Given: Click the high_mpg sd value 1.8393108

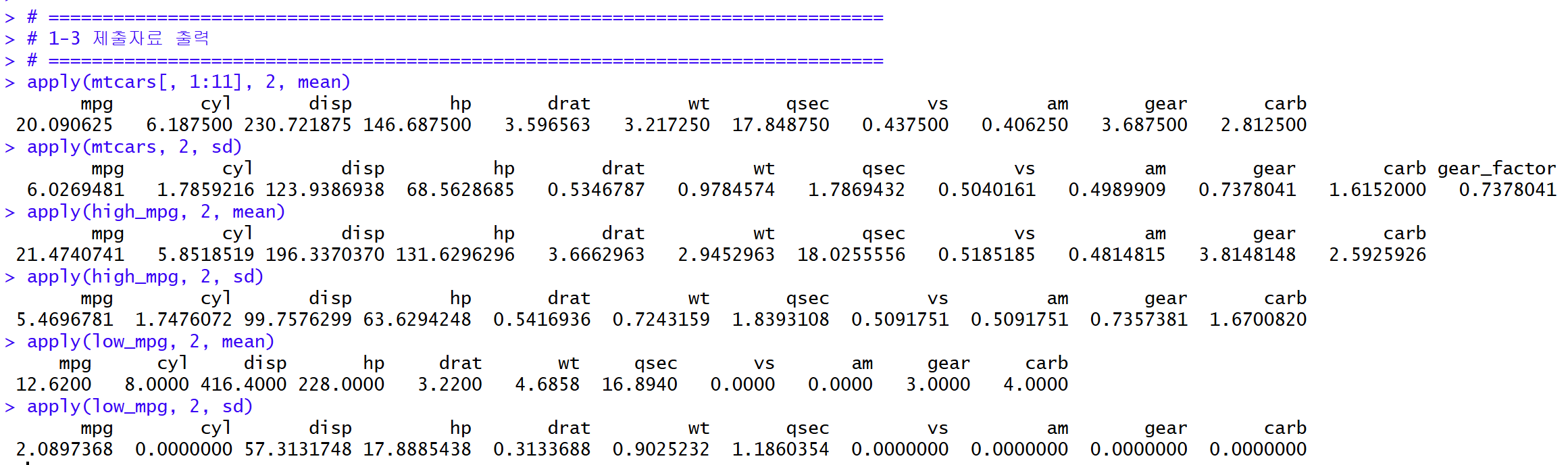Looking at the screenshot, I should (x=781, y=320).
